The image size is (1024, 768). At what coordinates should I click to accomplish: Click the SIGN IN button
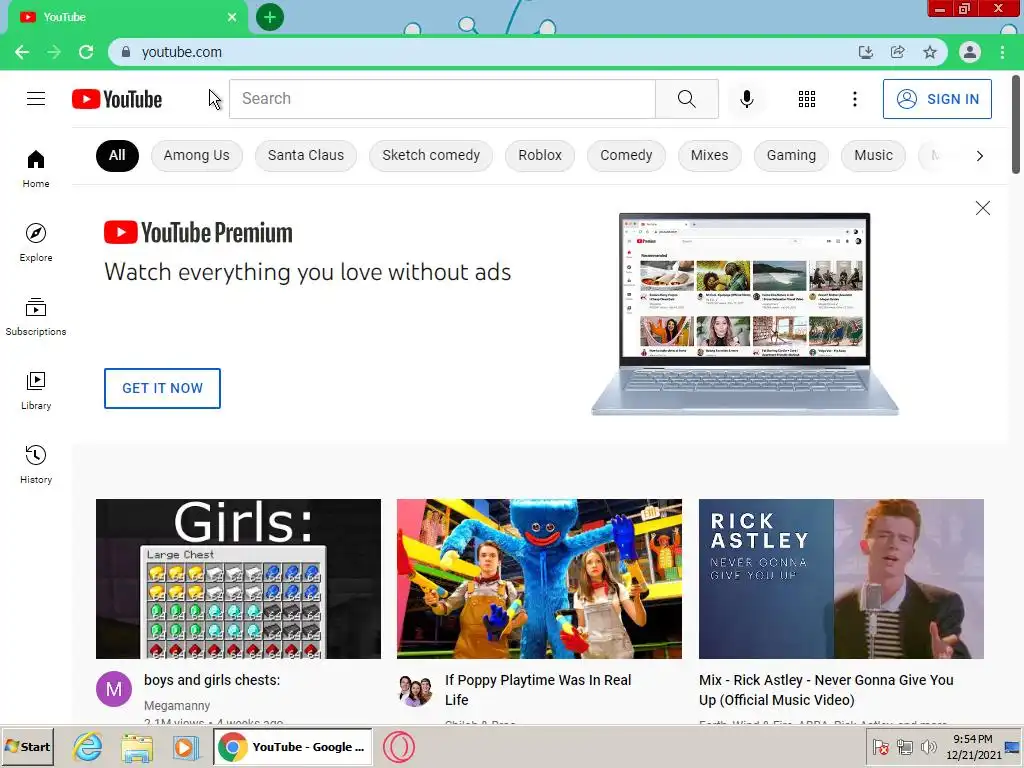937,99
